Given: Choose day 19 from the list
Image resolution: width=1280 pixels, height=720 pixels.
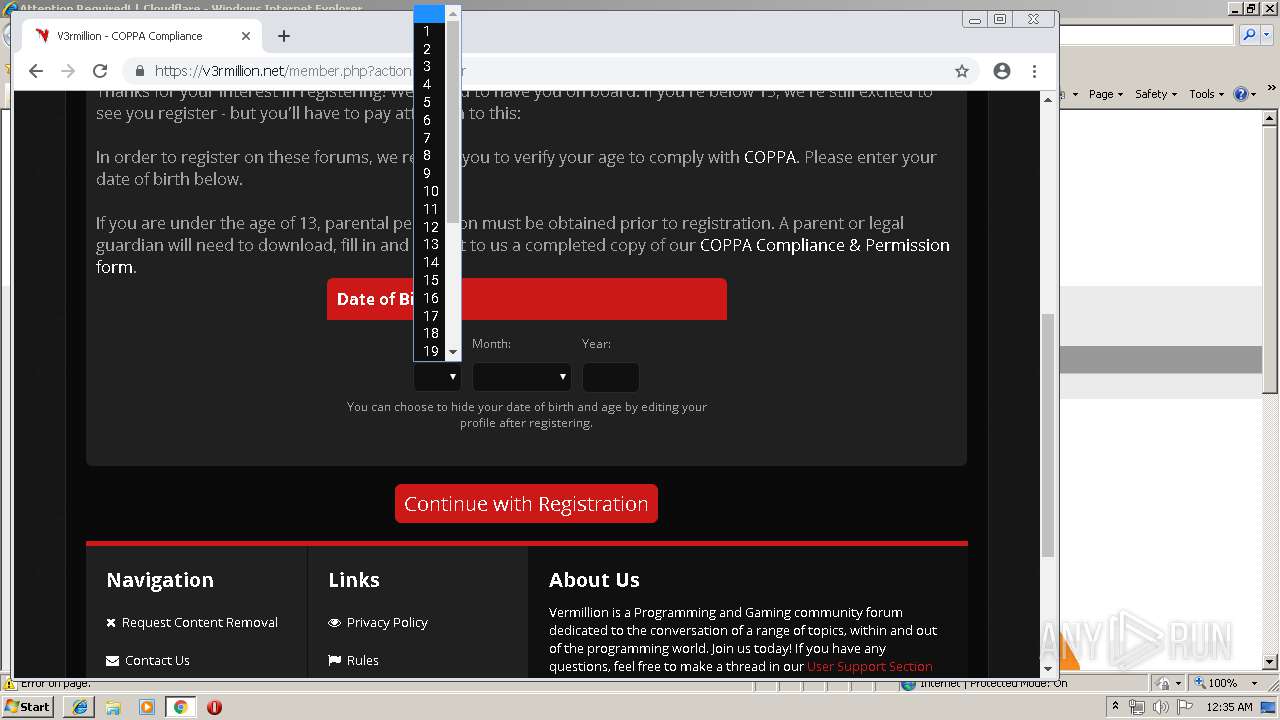Looking at the screenshot, I should (x=429, y=351).
